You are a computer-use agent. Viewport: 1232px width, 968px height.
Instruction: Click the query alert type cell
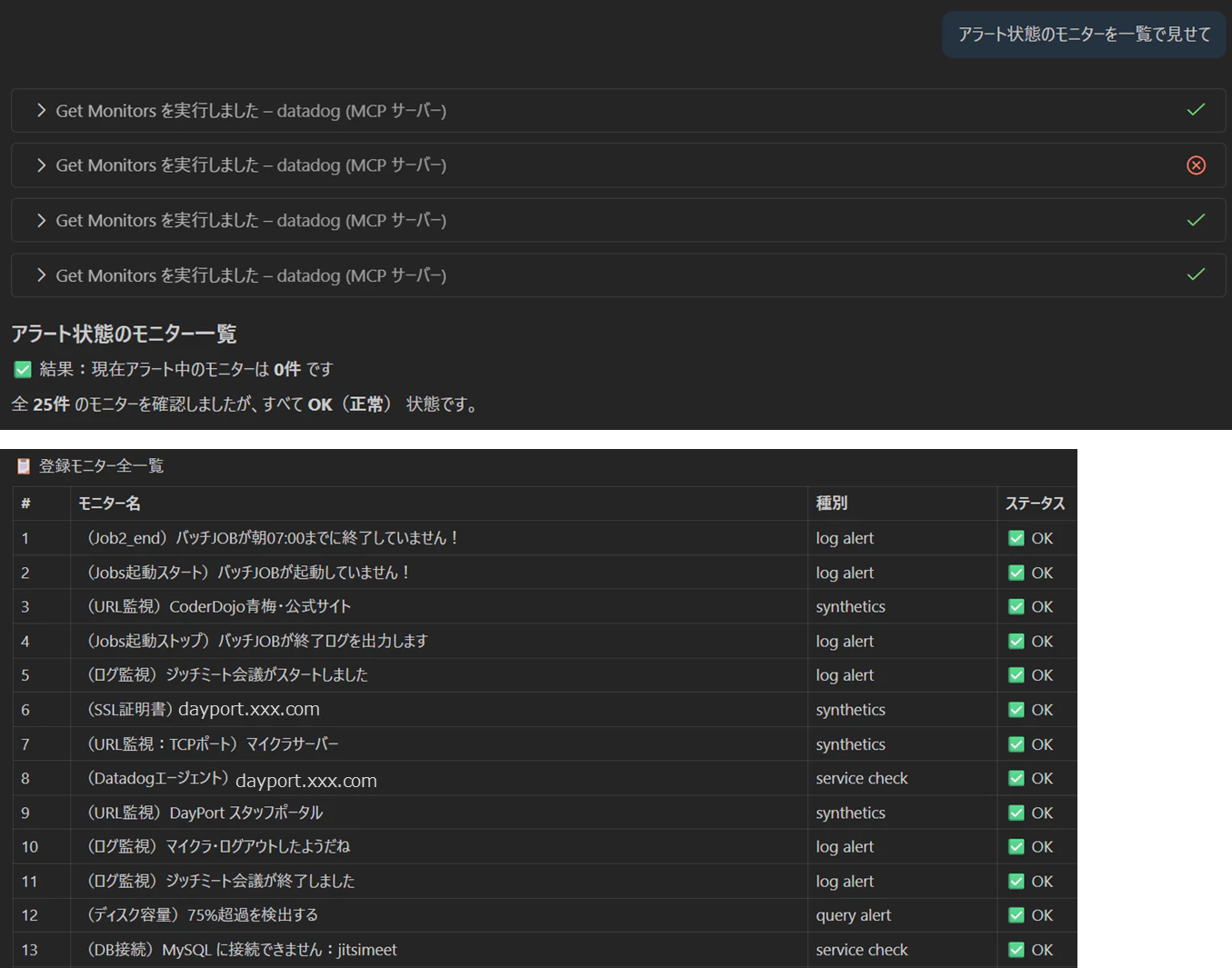pos(853,915)
